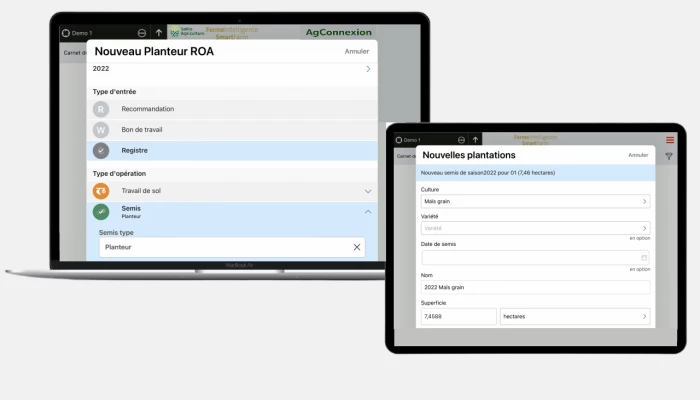Select Bon de travail entry type
The image size is (700, 400).
pyautogui.click(x=232, y=130)
